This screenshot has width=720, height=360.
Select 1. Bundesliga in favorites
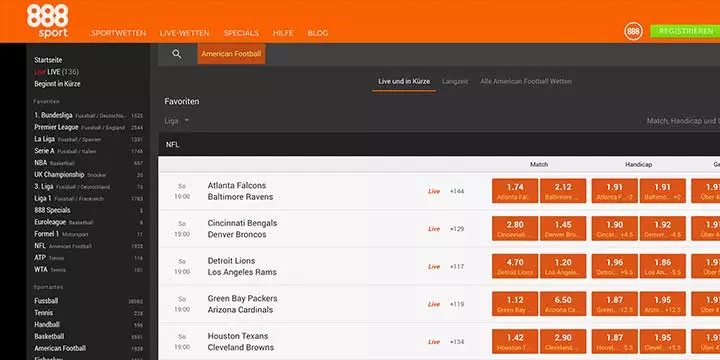coord(89,115)
